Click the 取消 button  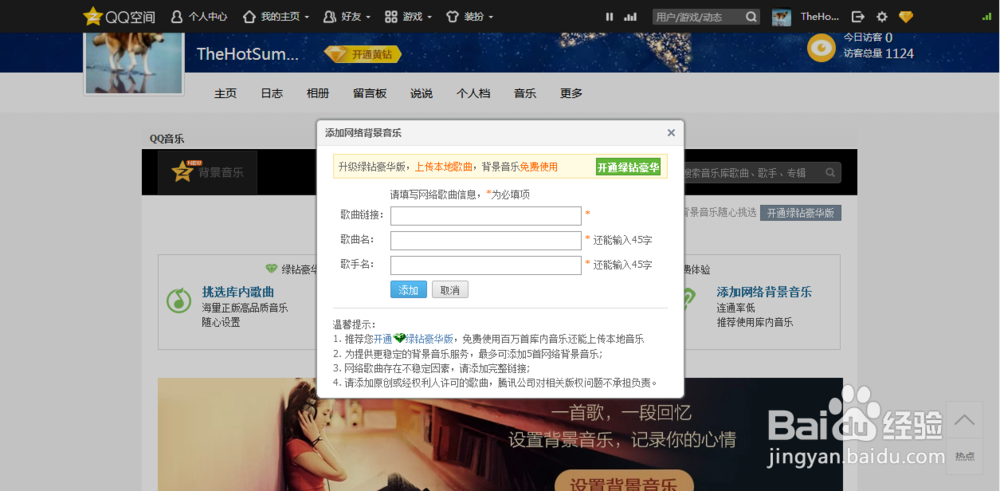pos(450,290)
